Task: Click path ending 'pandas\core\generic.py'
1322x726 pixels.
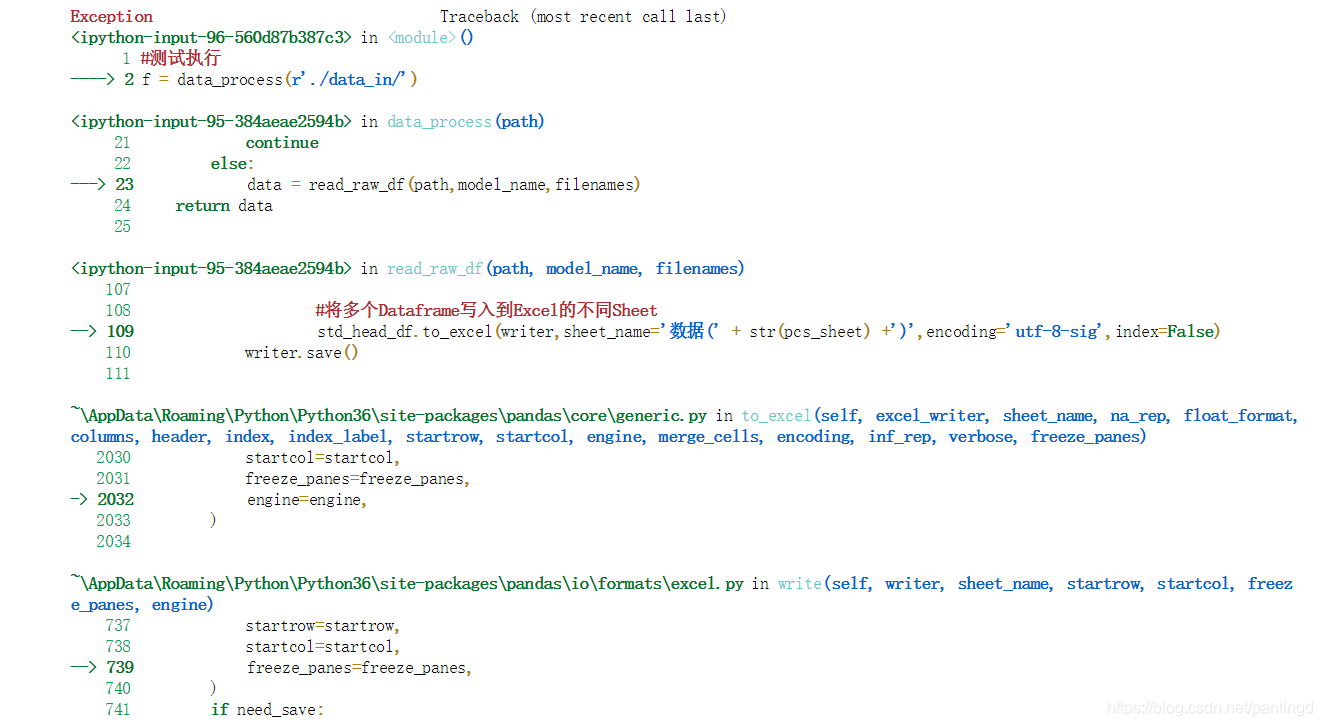Action: (389, 415)
